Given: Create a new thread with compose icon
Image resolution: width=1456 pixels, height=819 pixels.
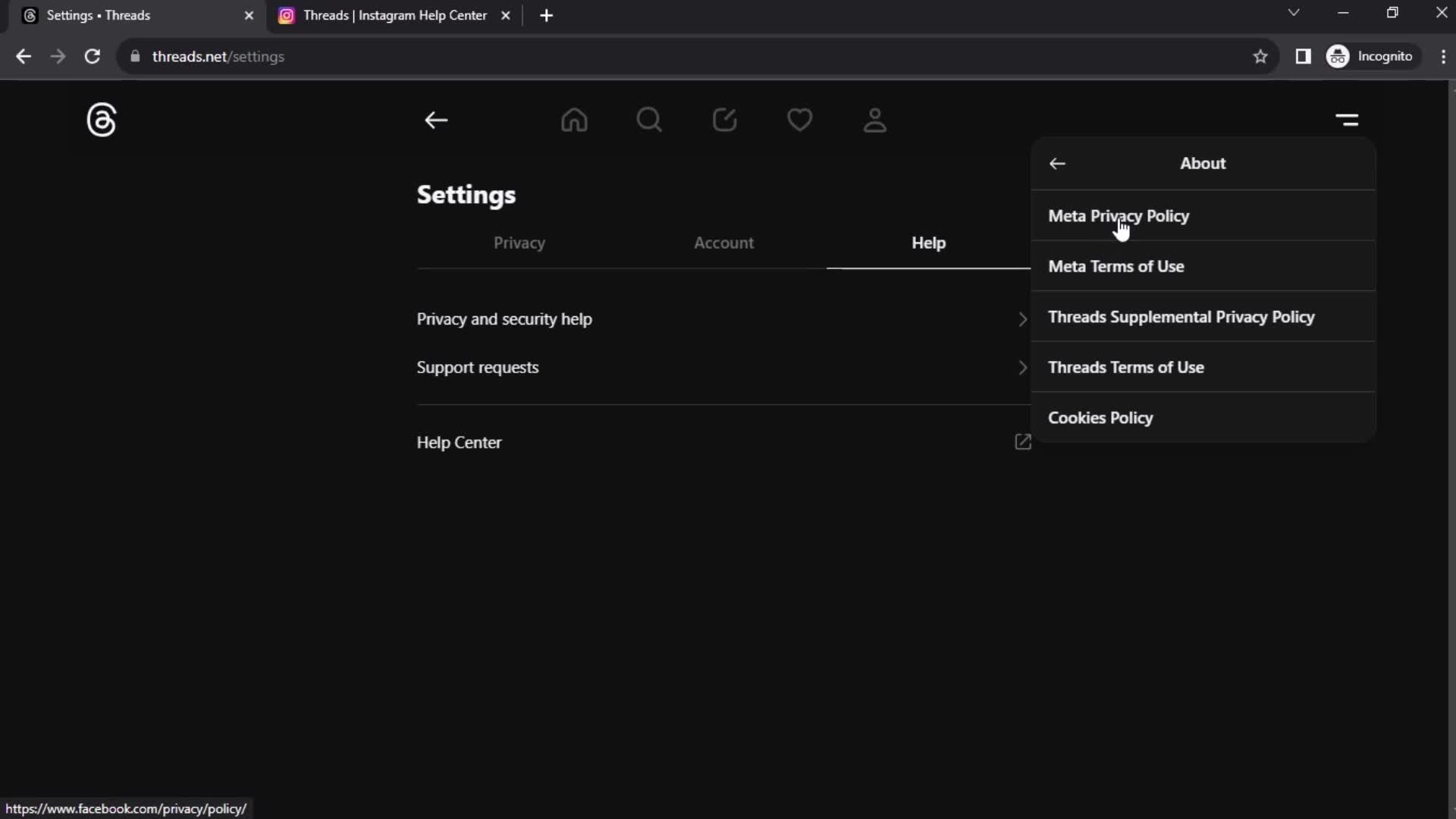Looking at the screenshot, I should (x=724, y=120).
